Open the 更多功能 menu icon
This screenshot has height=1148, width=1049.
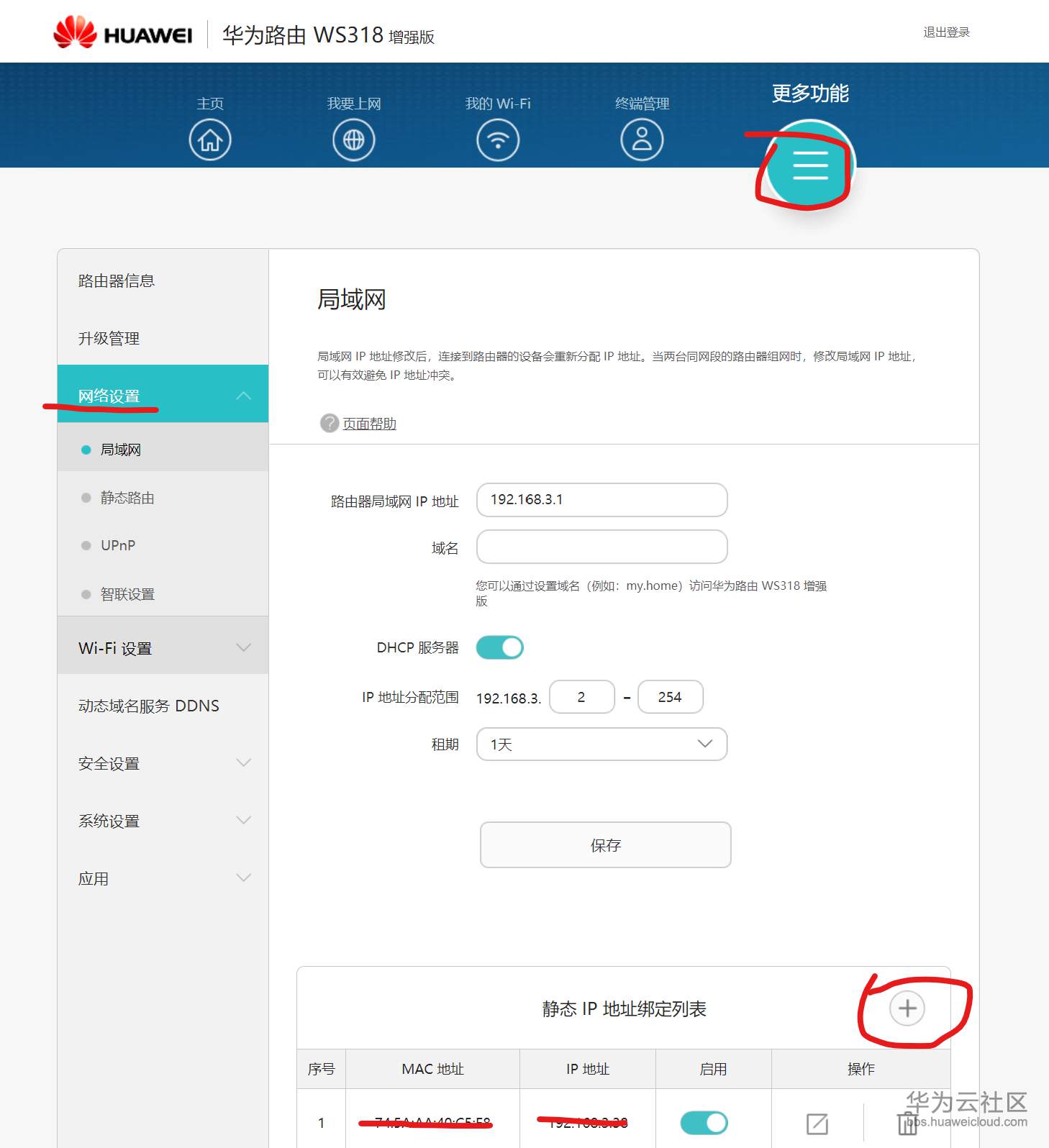(x=810, y=165)
